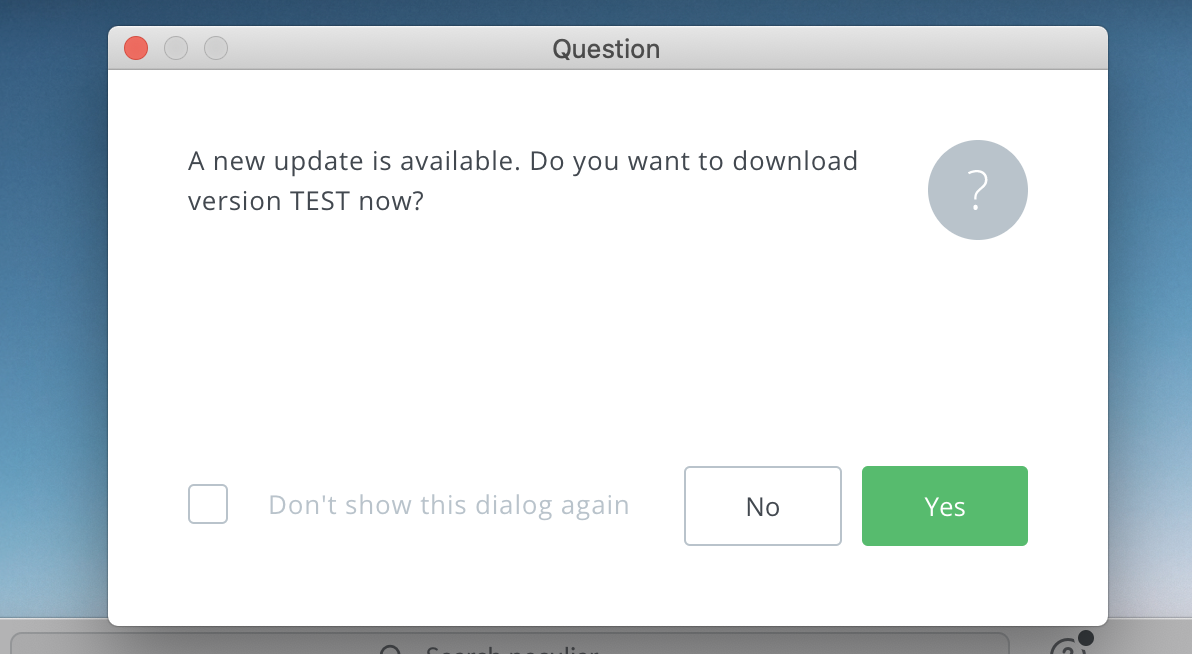Close the Question dialog with the red button
Screen dimensions: 1192x654
[136, 48]
